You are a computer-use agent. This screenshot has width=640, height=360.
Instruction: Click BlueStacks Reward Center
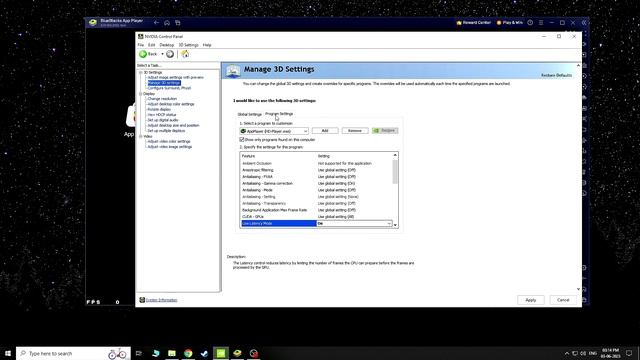coord(473,23)
